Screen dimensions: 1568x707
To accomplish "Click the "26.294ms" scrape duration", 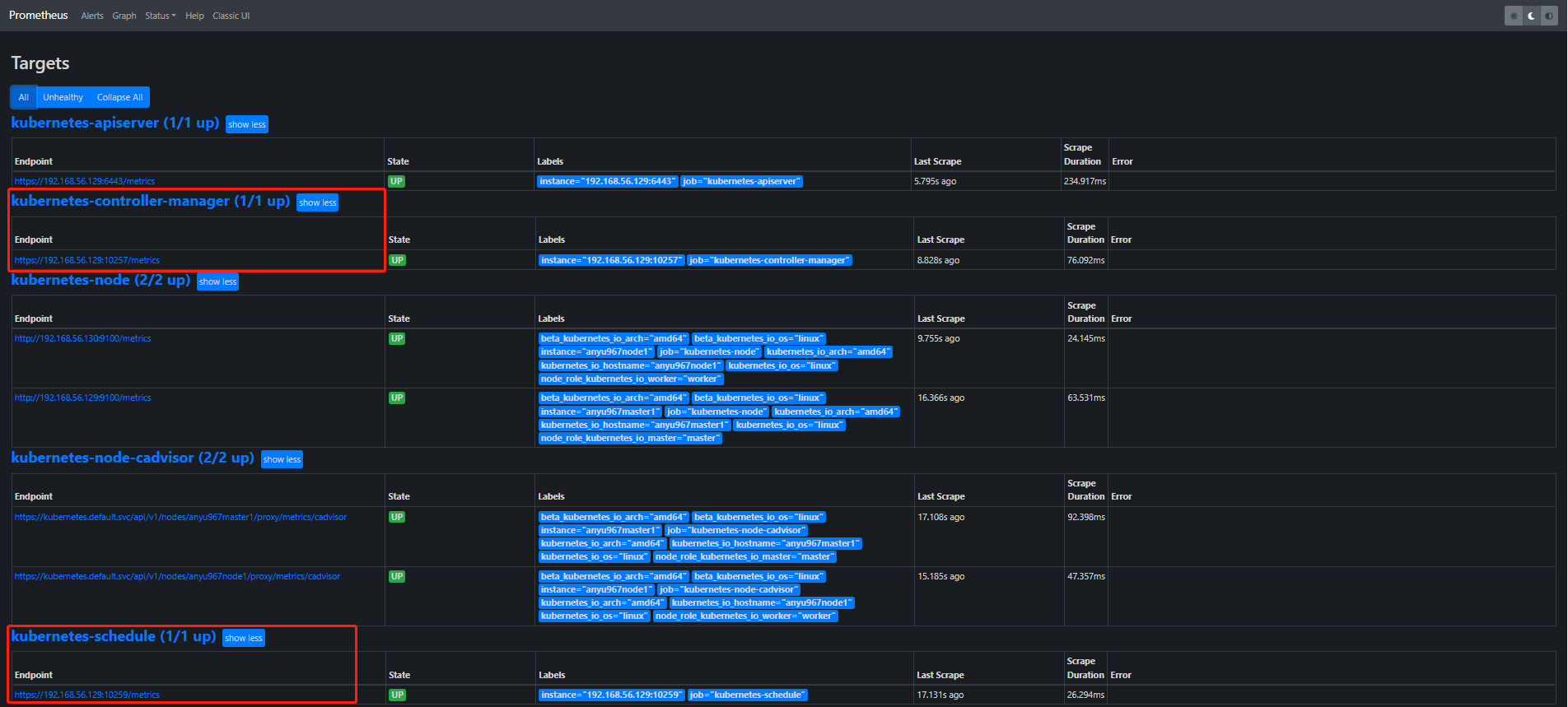I will coord(1085,695).
